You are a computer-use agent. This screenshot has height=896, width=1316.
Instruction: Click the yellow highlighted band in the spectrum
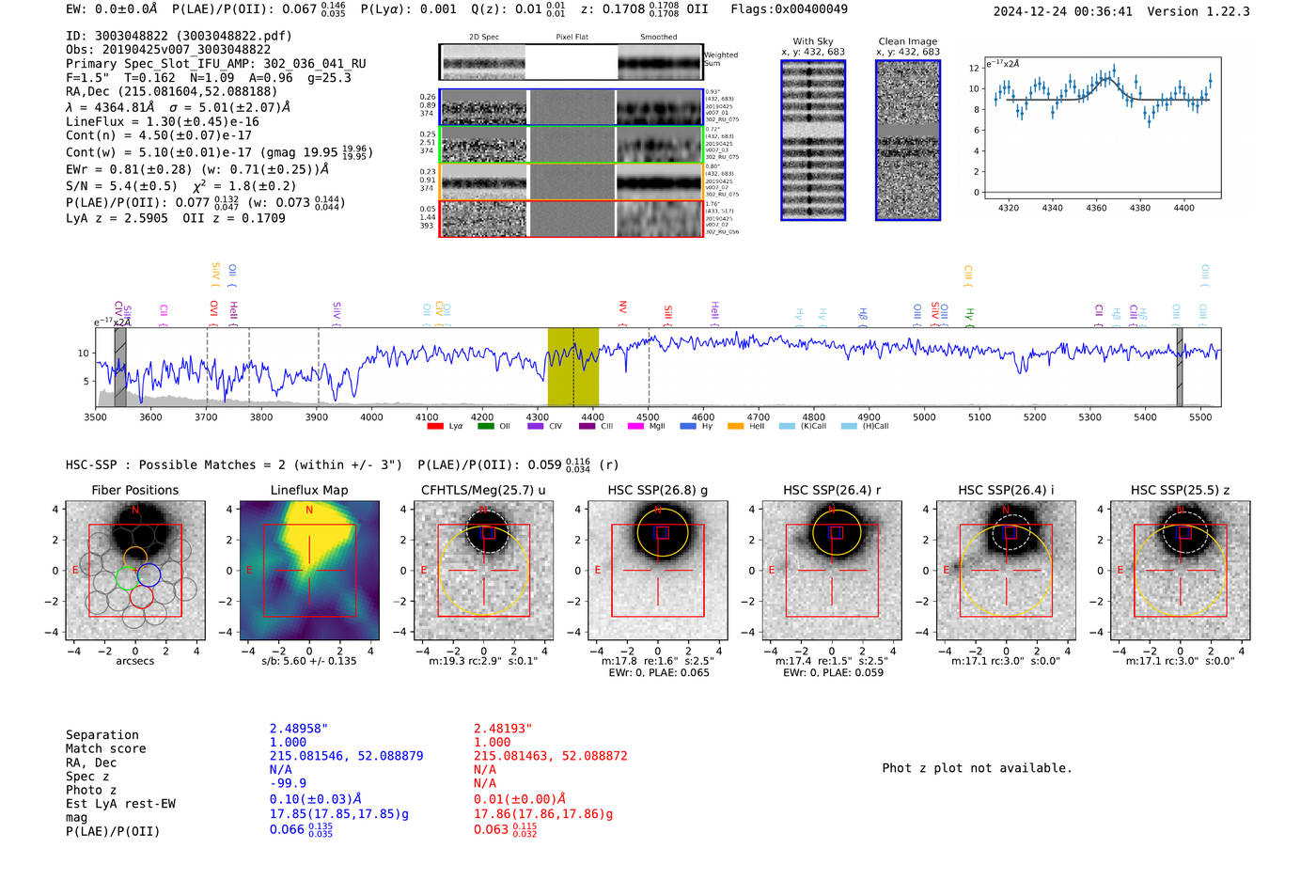click(573, 367)
